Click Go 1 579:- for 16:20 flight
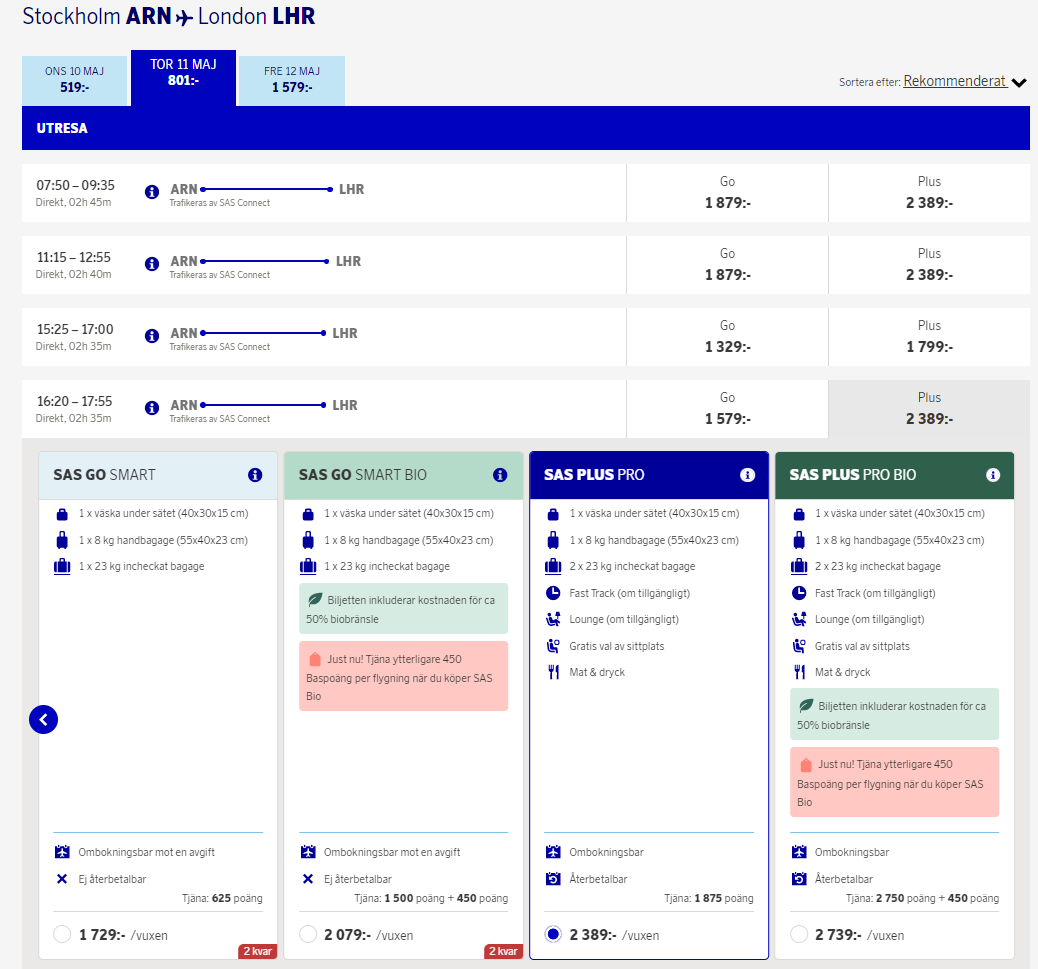This screenshot has height=969, width=1038. point(727,409)
